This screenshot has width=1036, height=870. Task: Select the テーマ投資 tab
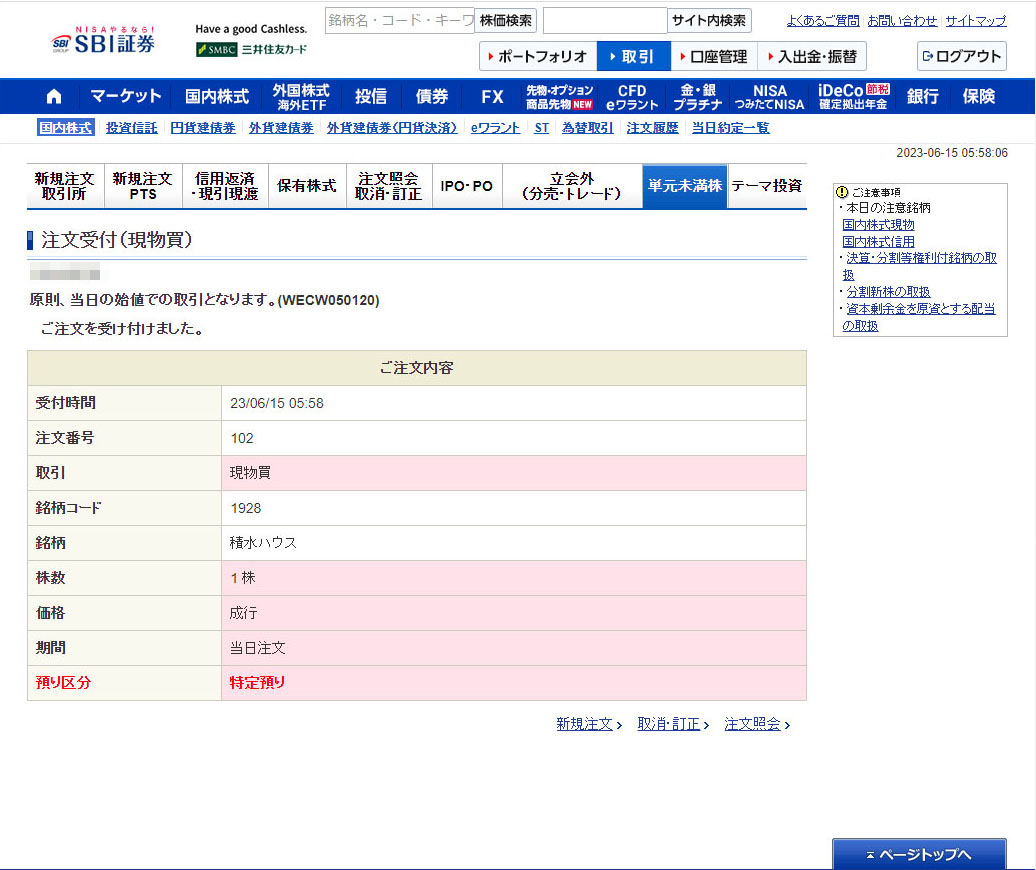pyautogui.click(x=766, y=186)
